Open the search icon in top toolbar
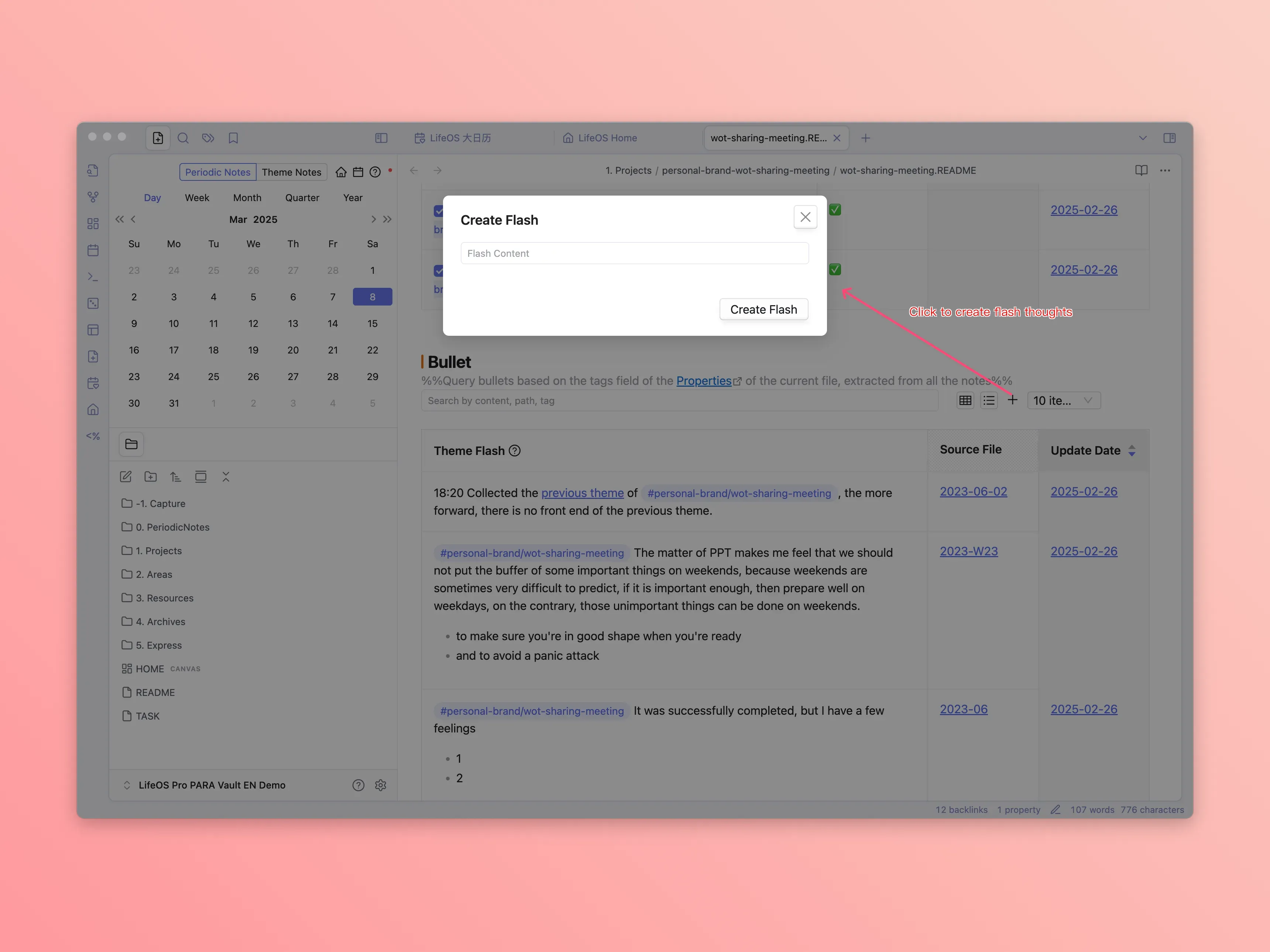Image resolution: width=1270 pixels, height=952 pixels. 183,138
